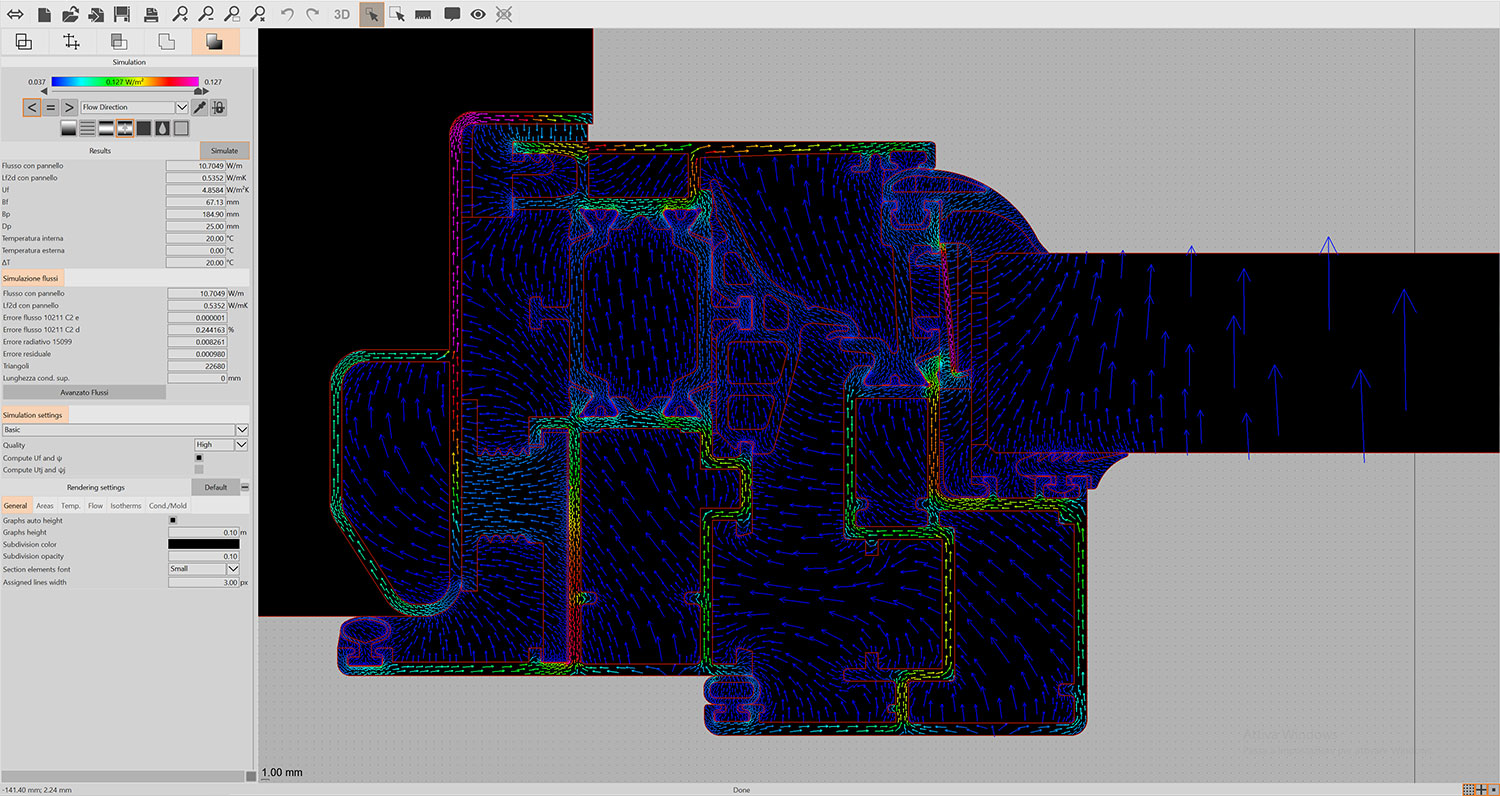The width and height of the screenshot is (1500, 796).
Task: Select the eyedropper probe in the Simulation panel
Action: point(199,107)
